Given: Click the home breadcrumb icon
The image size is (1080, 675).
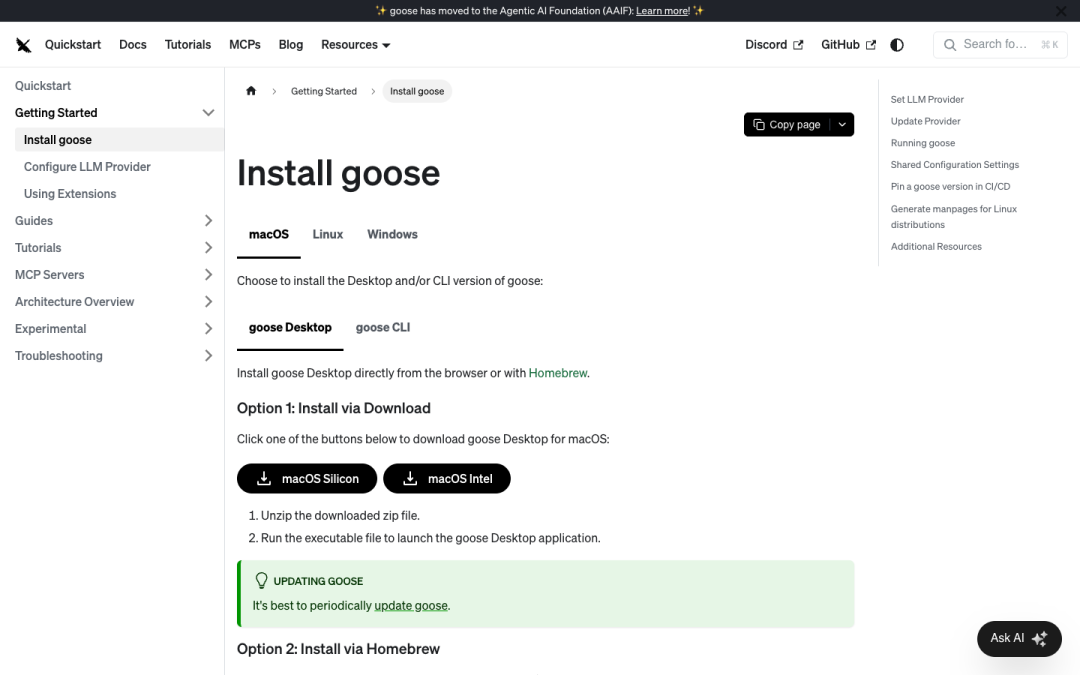Looking at the screenshot, I should coord(251,91).
